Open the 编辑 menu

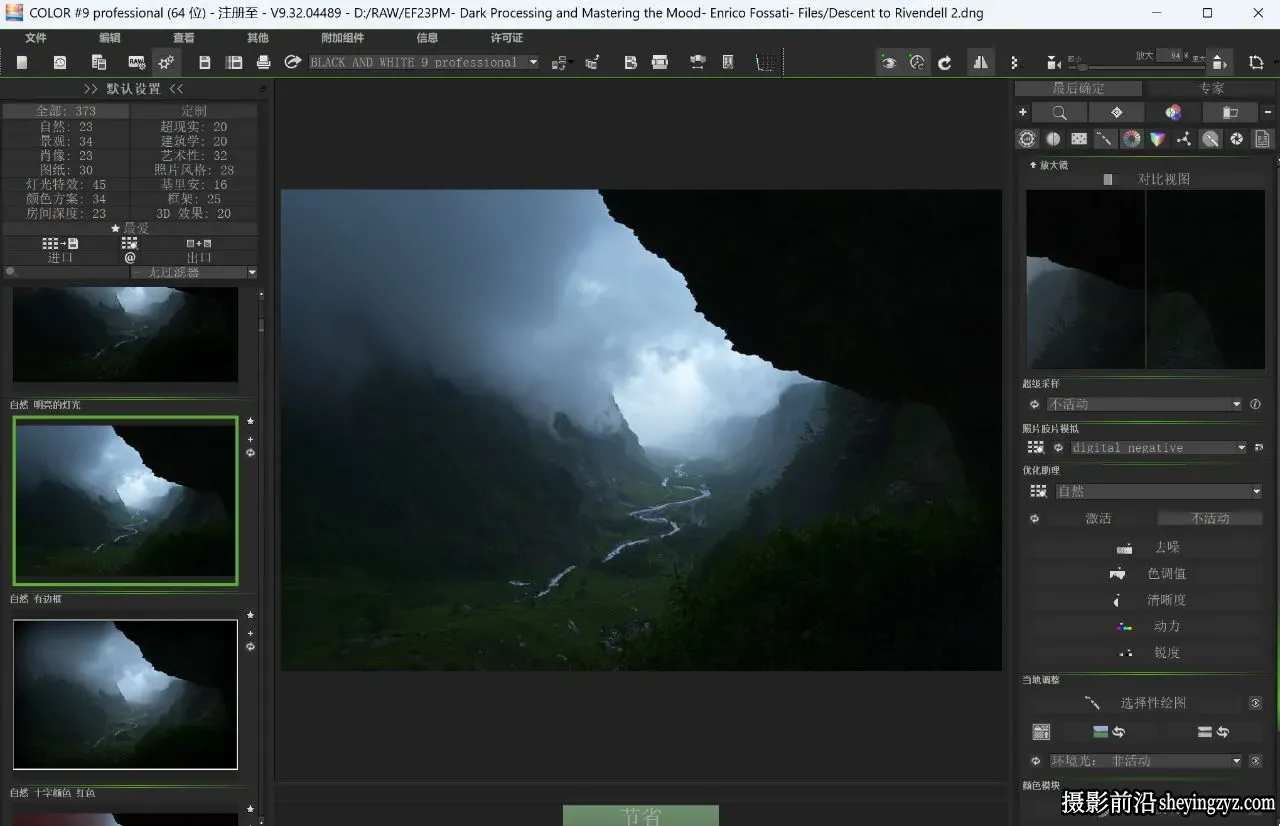[109, 37]
